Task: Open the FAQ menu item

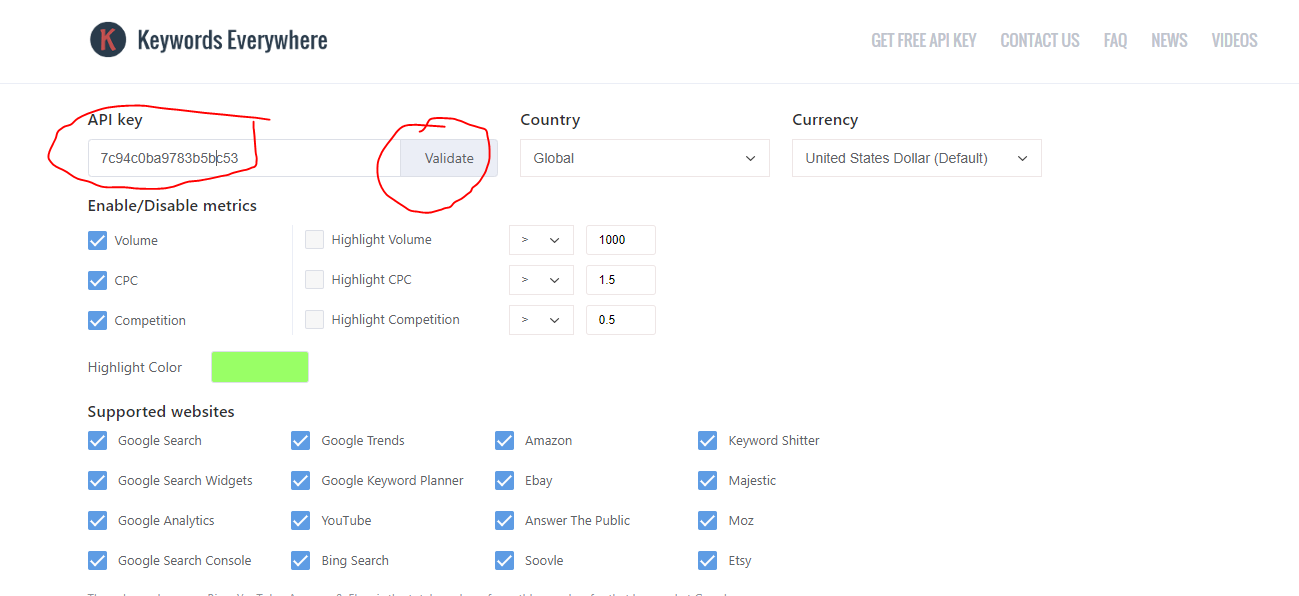Action: coord(1115,40)
